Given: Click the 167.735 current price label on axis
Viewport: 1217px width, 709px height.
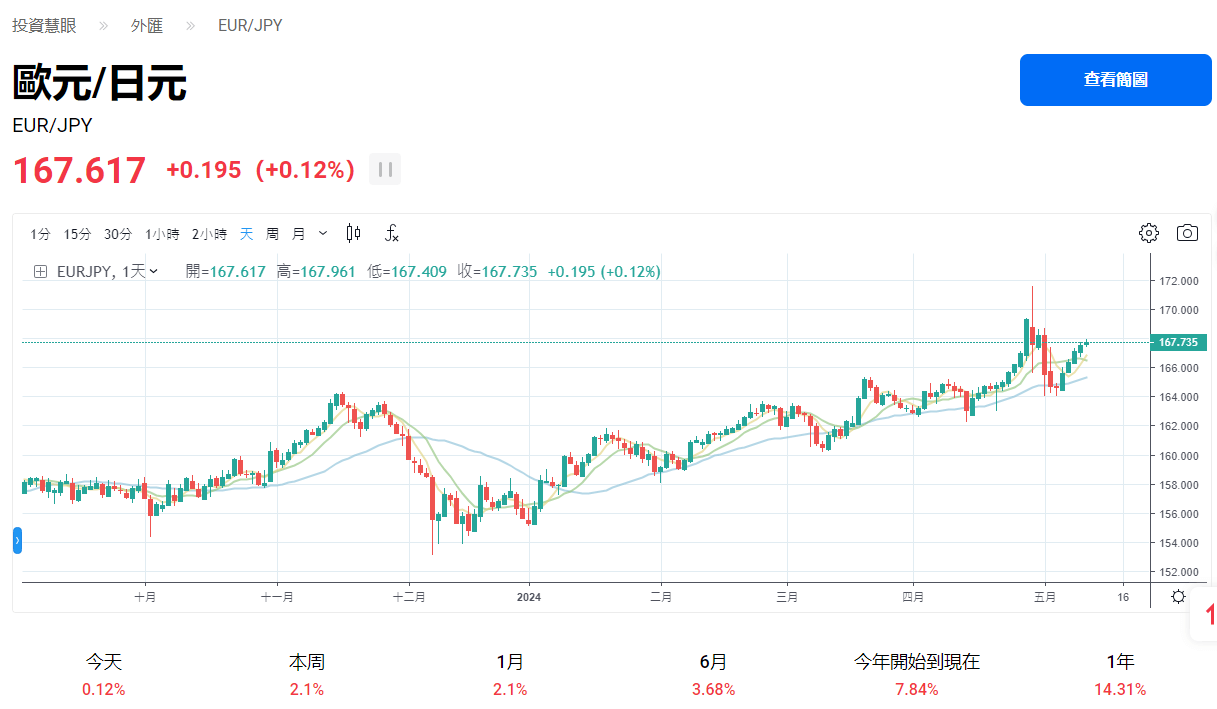Looking at the screenshot, I should tap(1178, 342).
